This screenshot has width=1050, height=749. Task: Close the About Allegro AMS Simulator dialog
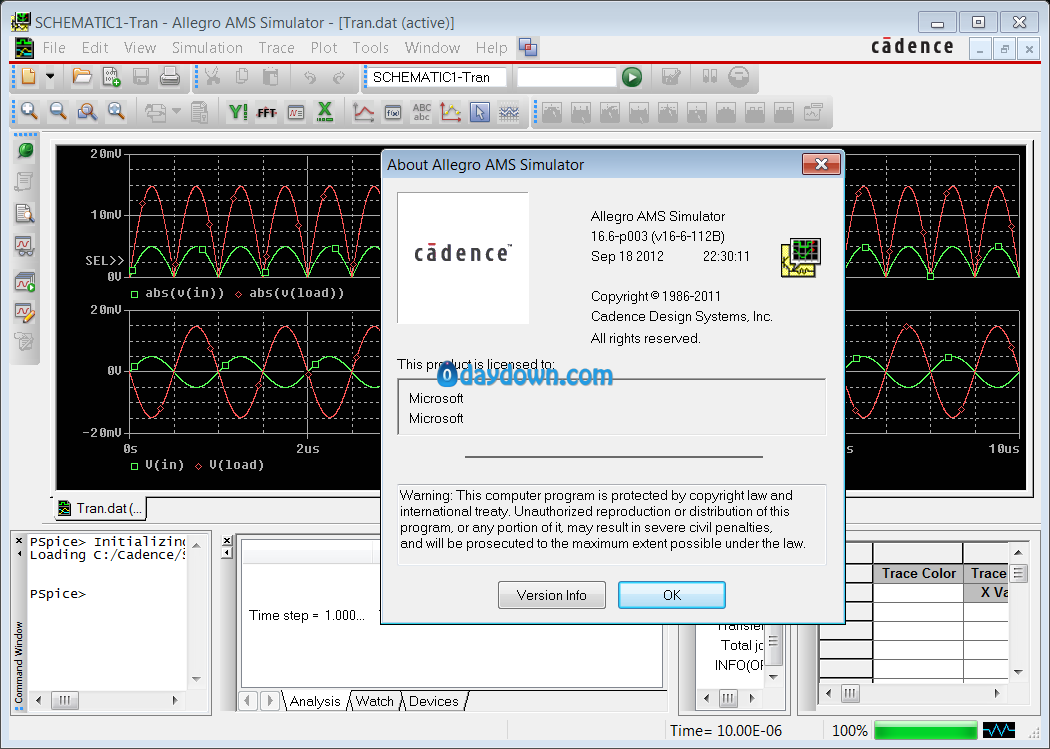click(x=821, y=164)
